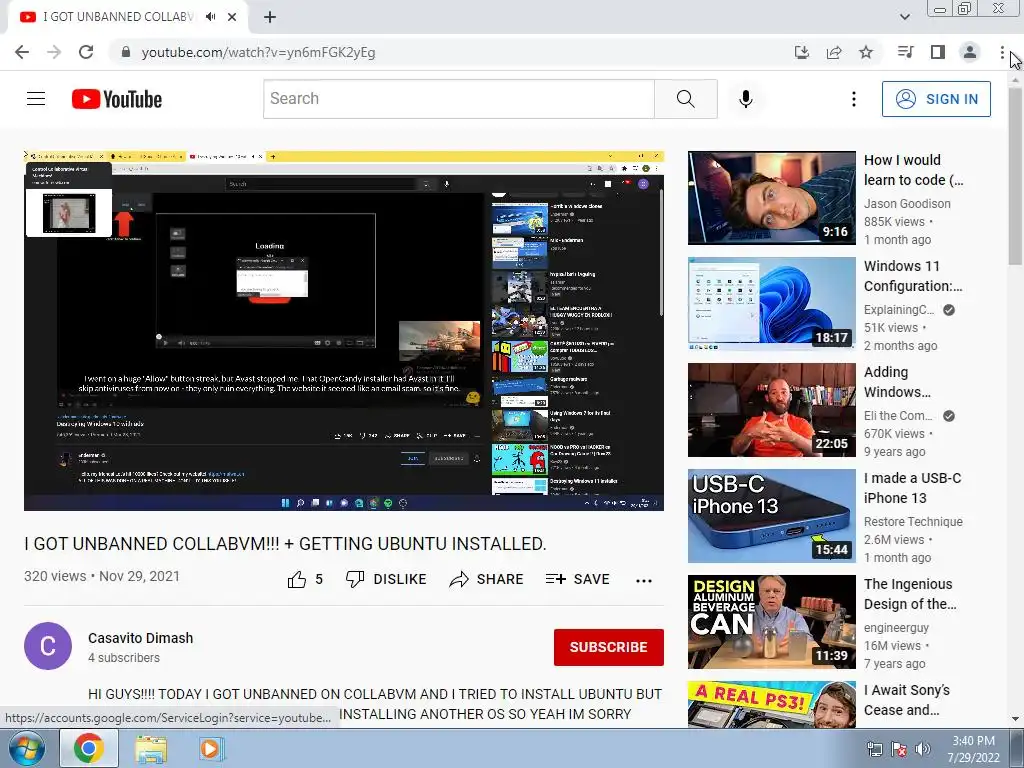Focus the YouTube search box

click(458, 99)
